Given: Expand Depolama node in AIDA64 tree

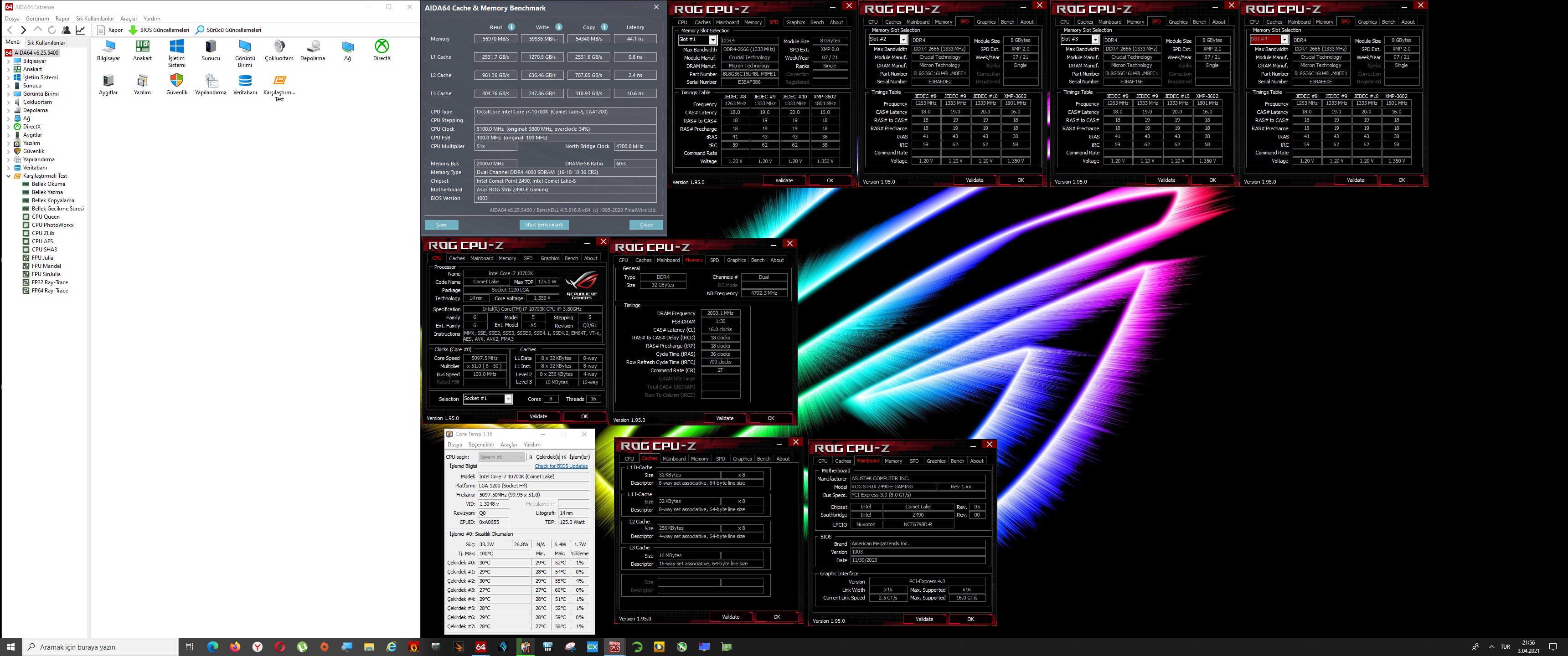Looking at the screenshot, I should [x=9, y=110].
